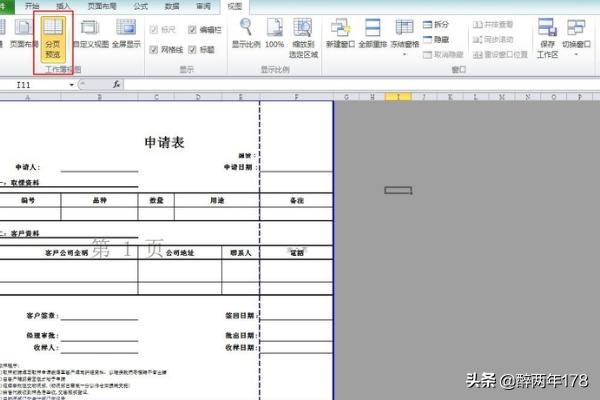The image size is (600, 400).
Task: Select the 分页预览 page break preview button
Action: (53, 40)
